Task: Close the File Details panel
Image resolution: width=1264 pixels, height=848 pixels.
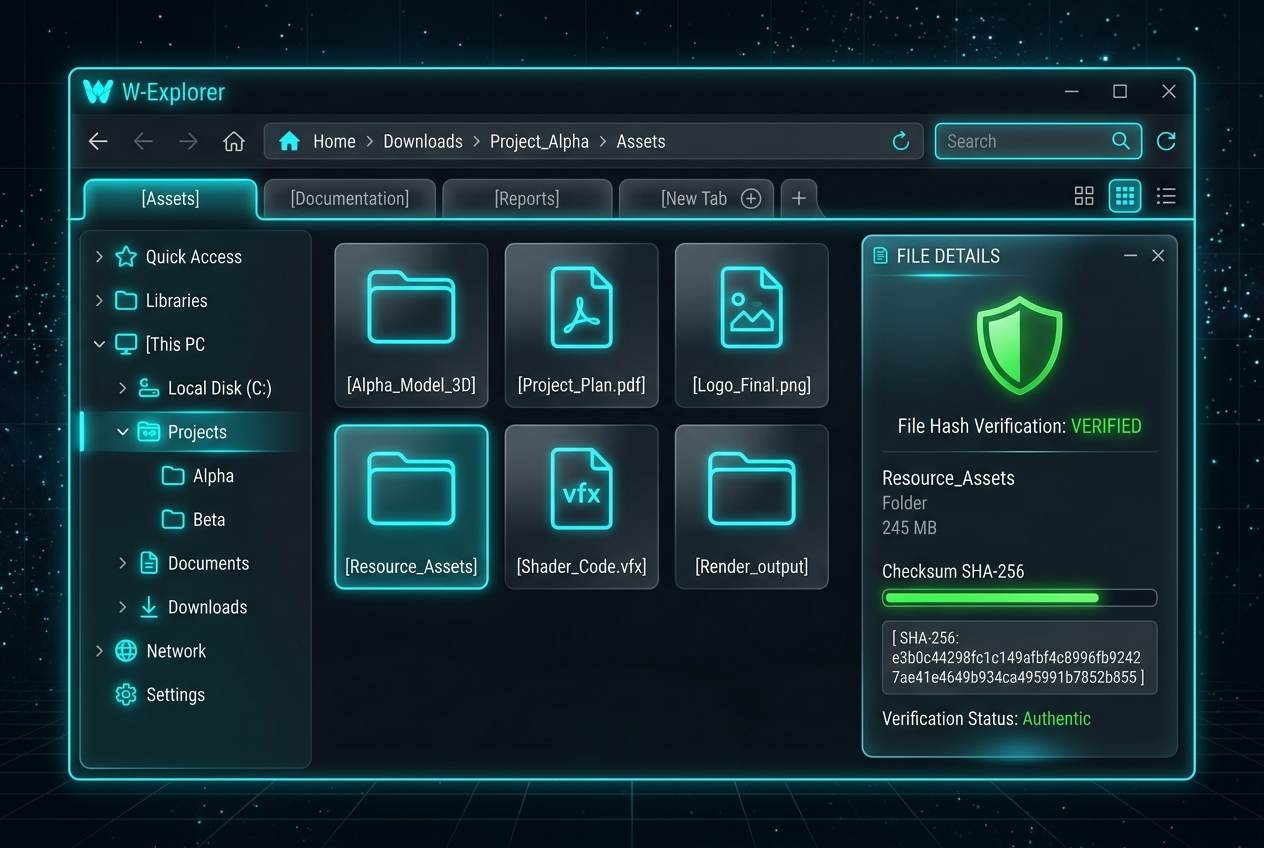Action: 1158,256
